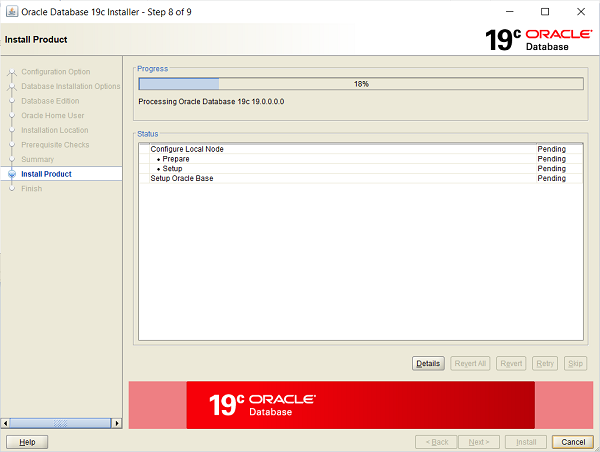Open the Help dialog

(x=27, y=442)
